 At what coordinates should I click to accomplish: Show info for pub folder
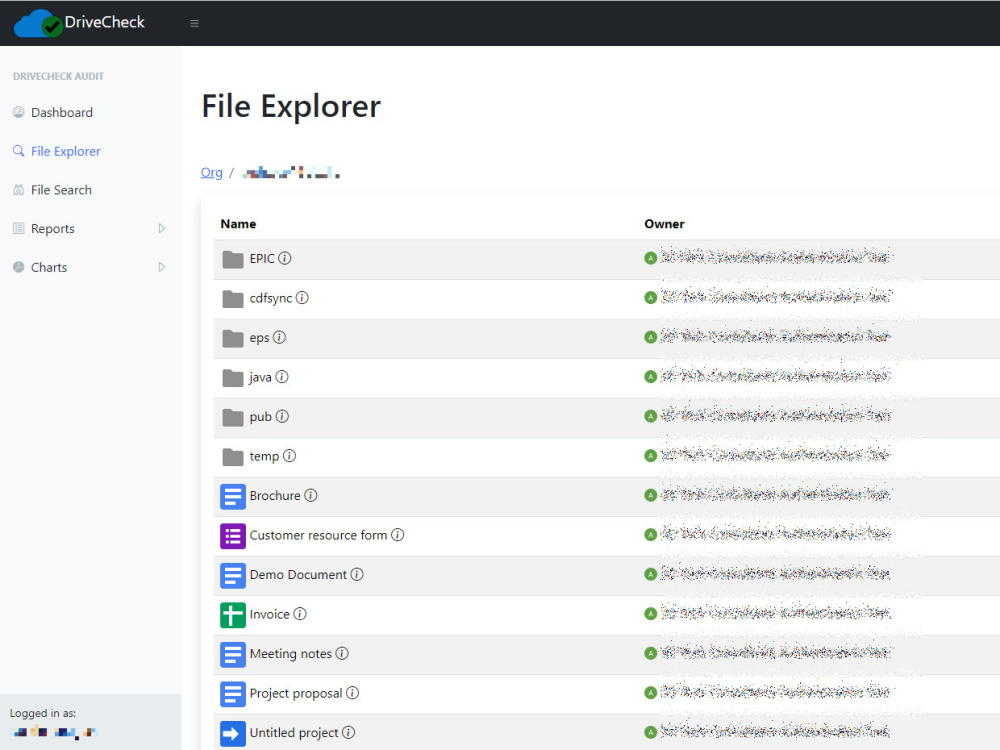tap(283, 416)
